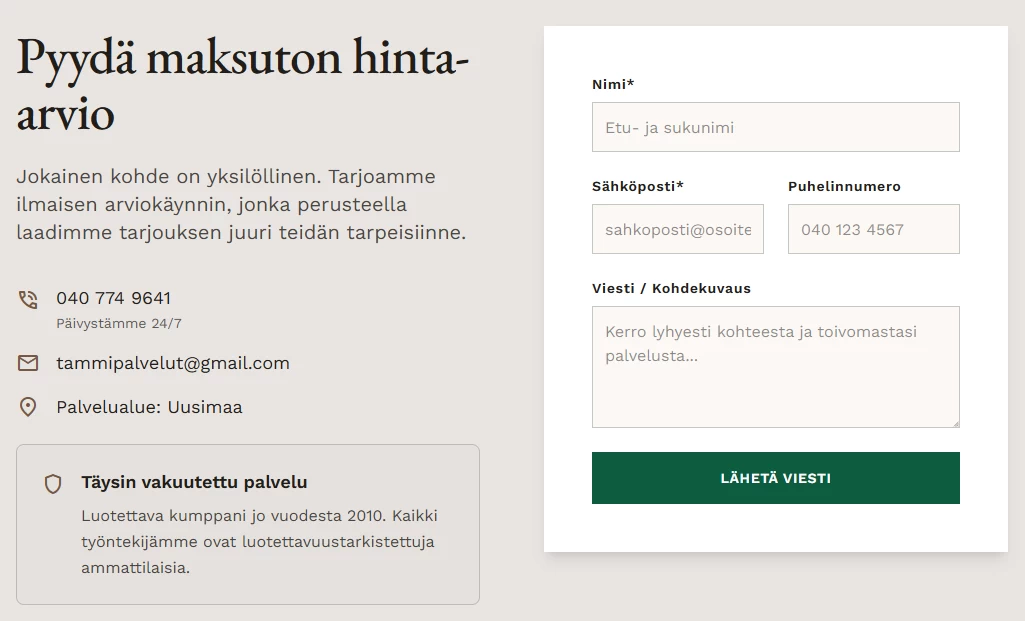Click into the Viesti / Kohdekuvaus textarea
This screenshot has height=621, width=1025.
(775, 367)
